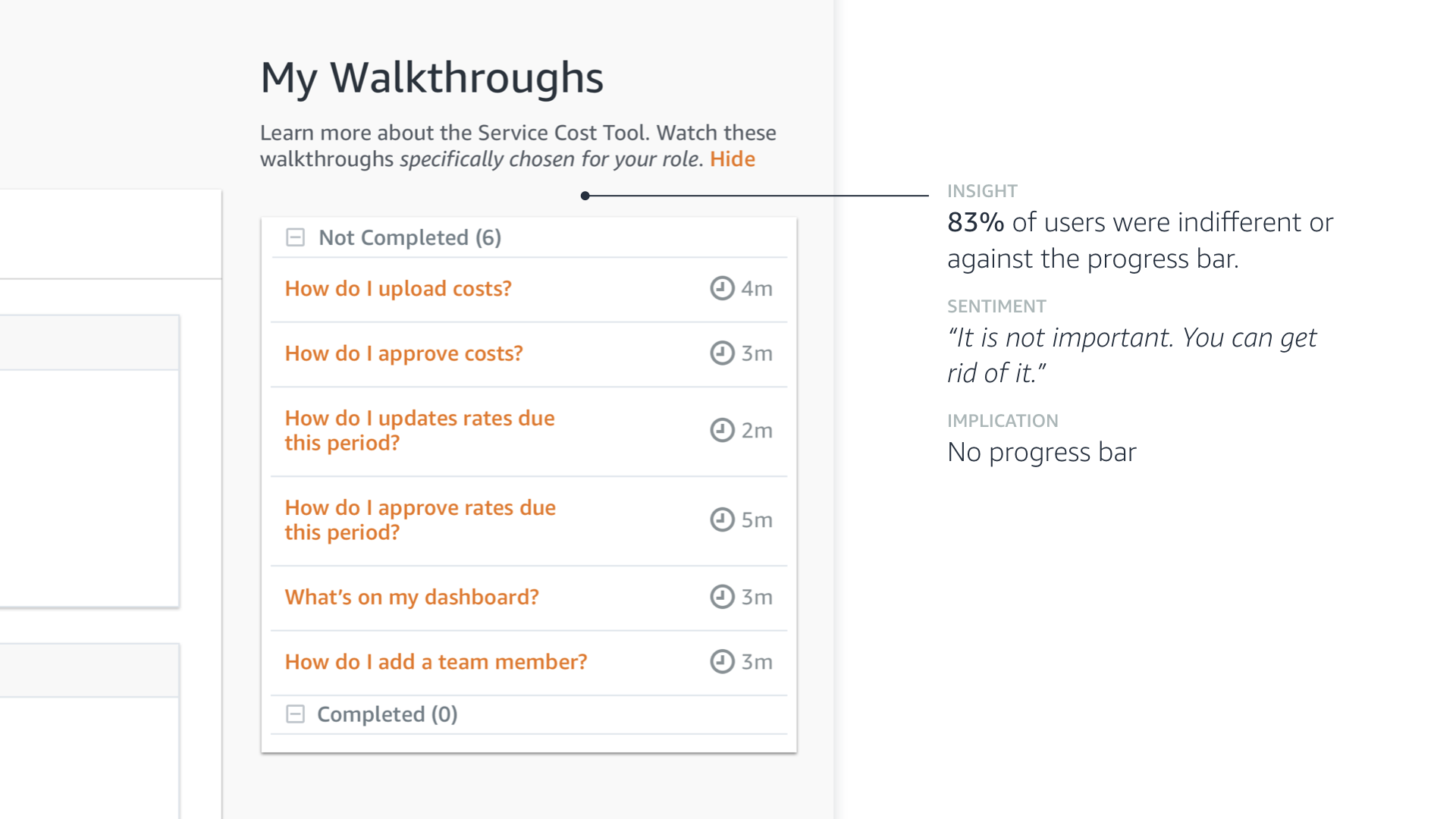Click the Not Completed (6) header label
Screen dimensions: 1456x819
[409, 238]
